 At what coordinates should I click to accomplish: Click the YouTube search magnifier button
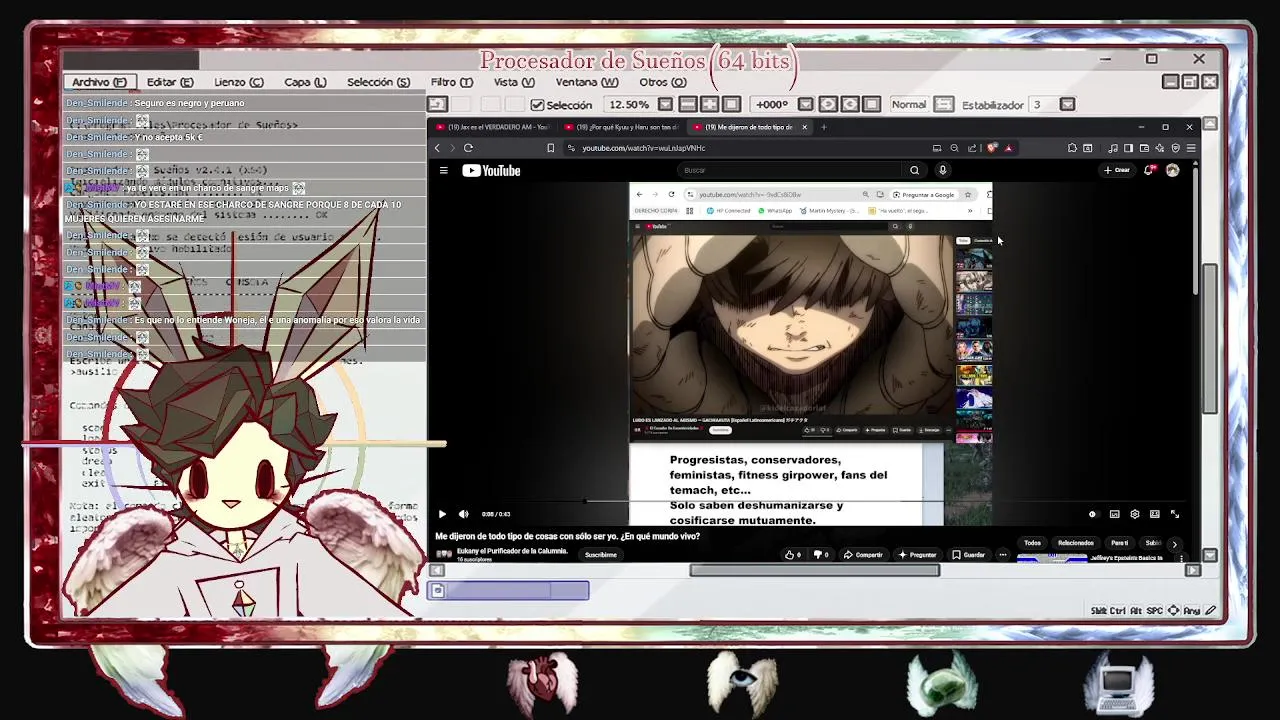(914, 170)
